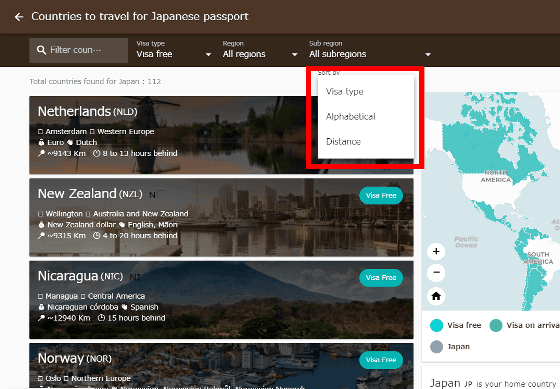Click the Japan gray legend circle
The image size is (560, 389).
(x=436, y=346)
